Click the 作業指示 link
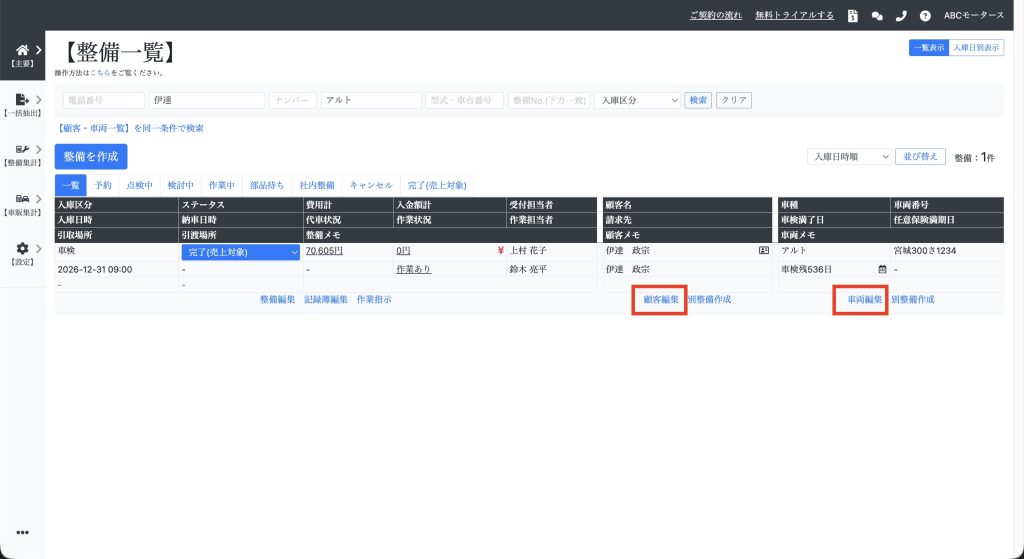This screenshot has height=559, width=1024. point(374,300)
